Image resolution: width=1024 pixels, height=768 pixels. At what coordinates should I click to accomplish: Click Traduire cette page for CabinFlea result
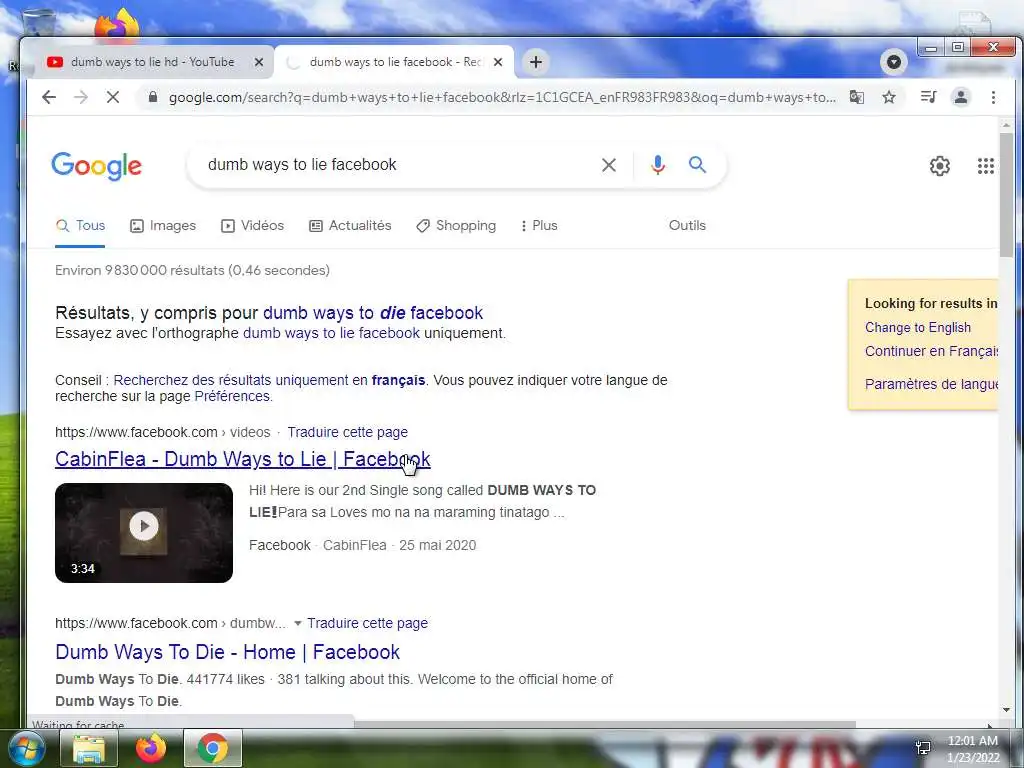(x=347, y=432)
